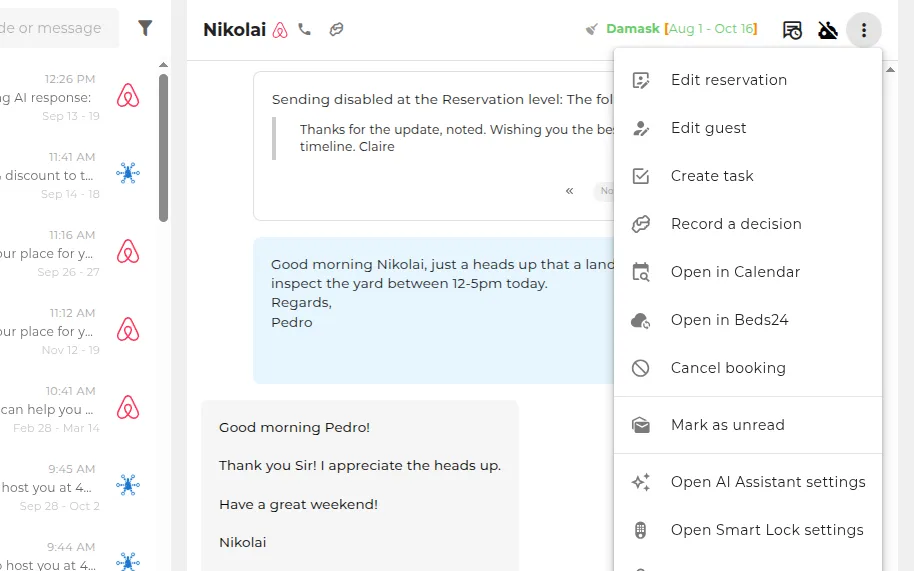Open the 12:26 PM conversation Sep 13 - 19
This screenshot has width=914, height=571.
tap(76, 97)
